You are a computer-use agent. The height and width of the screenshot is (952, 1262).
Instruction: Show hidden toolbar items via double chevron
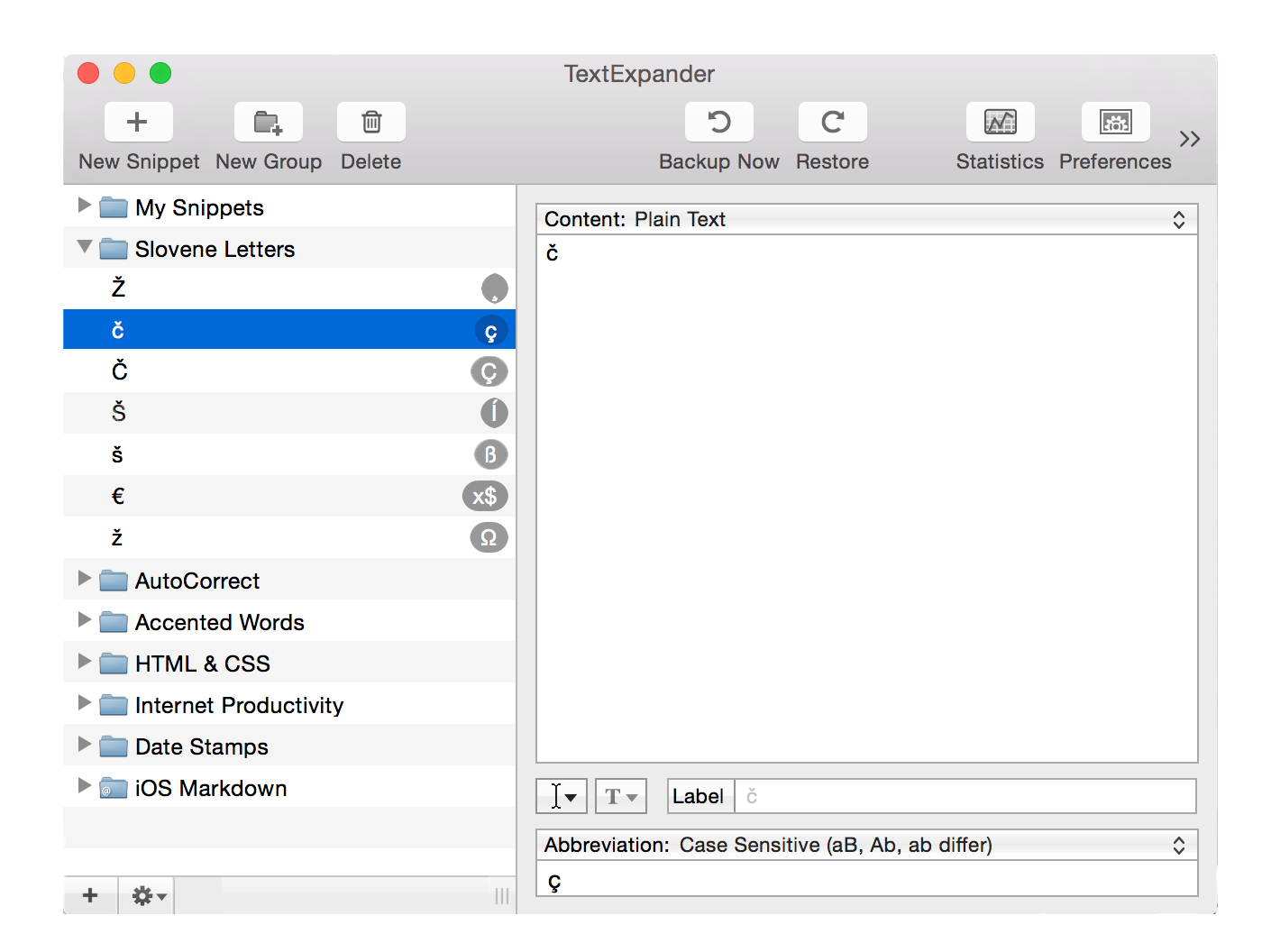(1189, 139)
